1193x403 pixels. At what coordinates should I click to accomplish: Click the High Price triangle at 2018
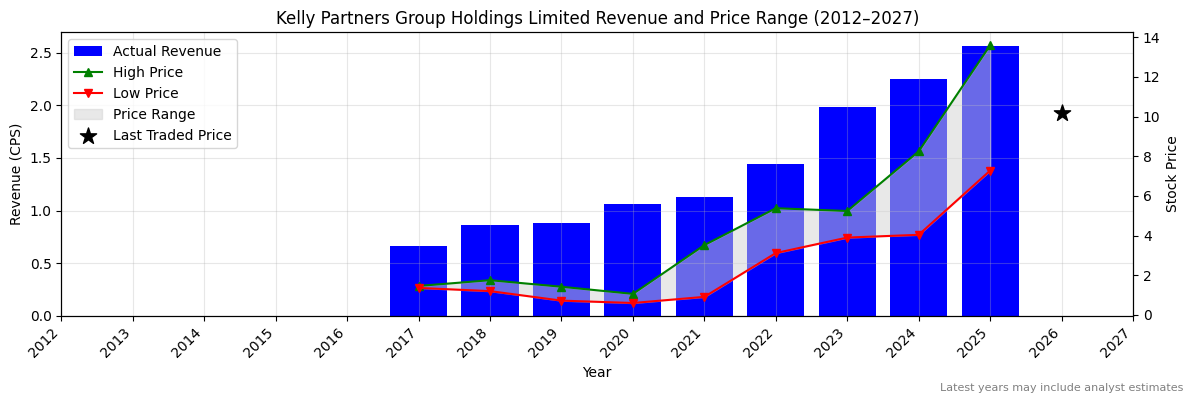coord(490,281)
